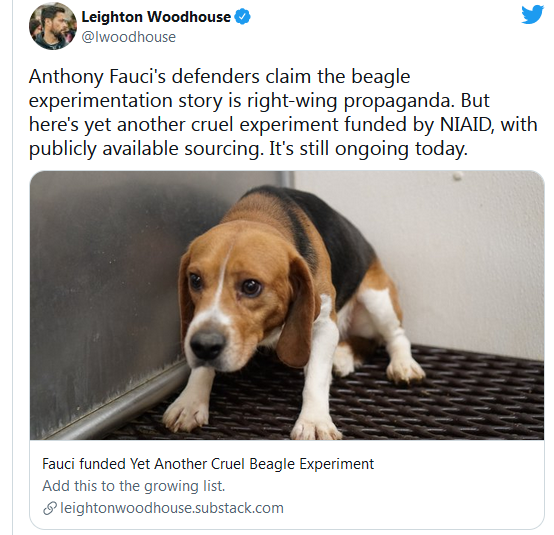Click the tweet text about NIAID experiment
The image size is (554, 535).
click(x=283, y=112)
